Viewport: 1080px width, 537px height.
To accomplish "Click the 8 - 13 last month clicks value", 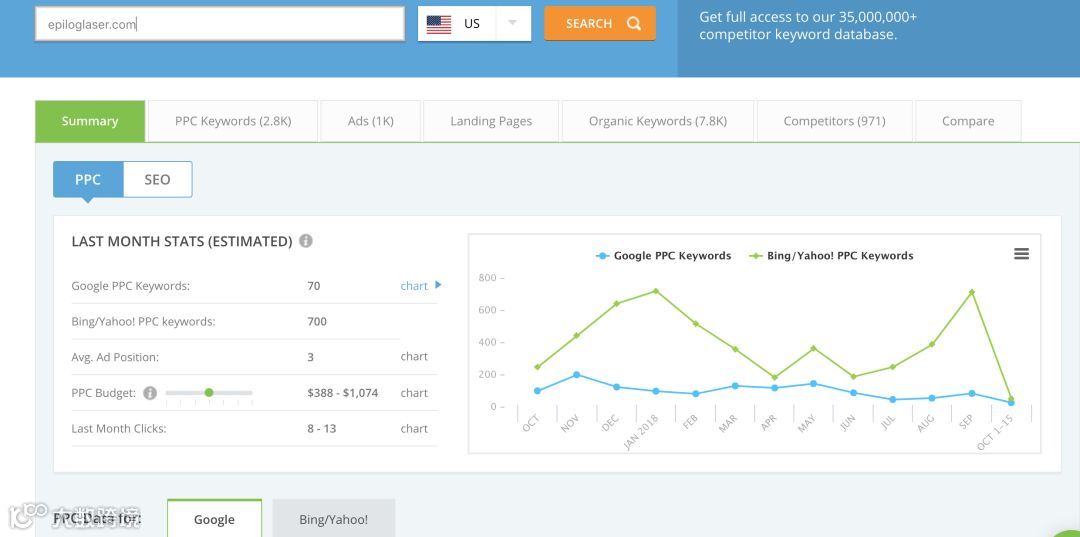I will pyautogui.click(x=322, y=428).
